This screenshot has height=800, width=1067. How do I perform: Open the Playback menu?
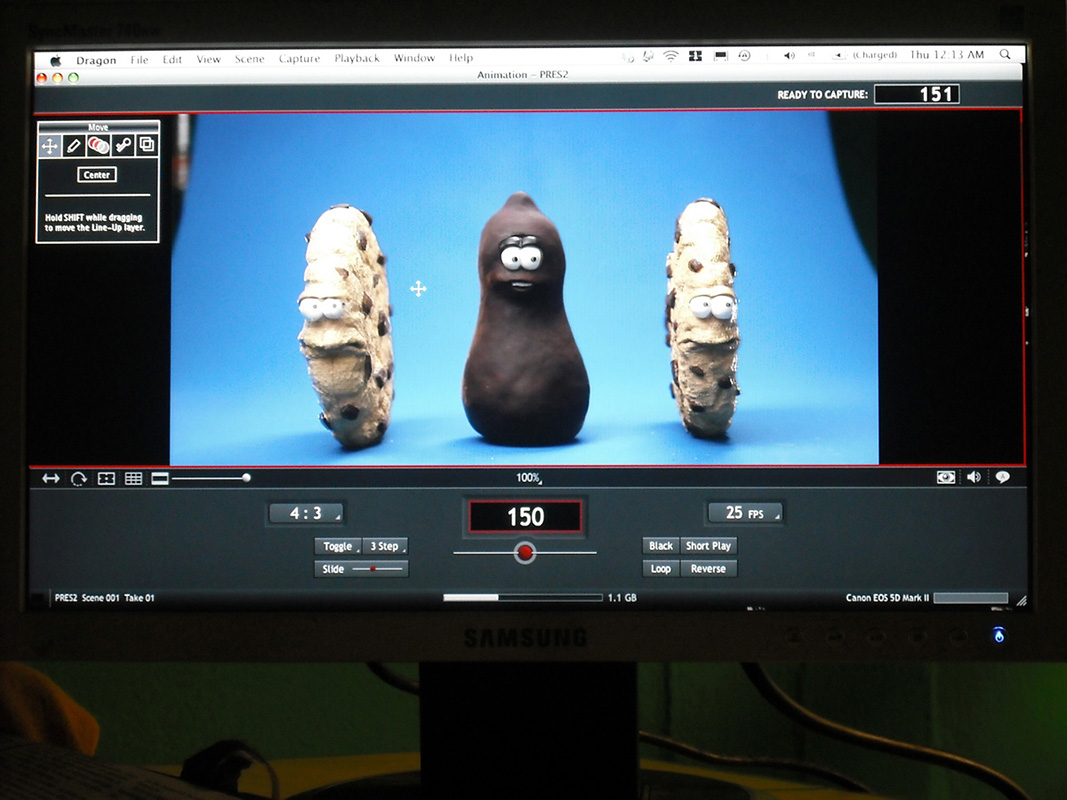pos(357,59)
